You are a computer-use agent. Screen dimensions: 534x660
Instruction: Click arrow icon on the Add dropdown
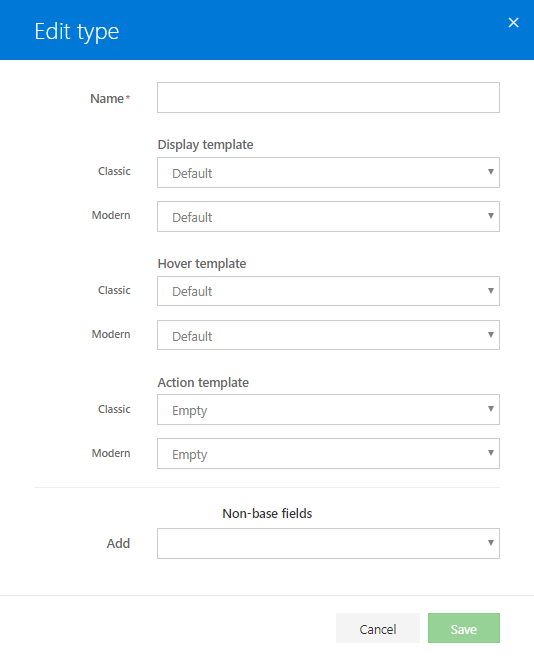(491, 543)
